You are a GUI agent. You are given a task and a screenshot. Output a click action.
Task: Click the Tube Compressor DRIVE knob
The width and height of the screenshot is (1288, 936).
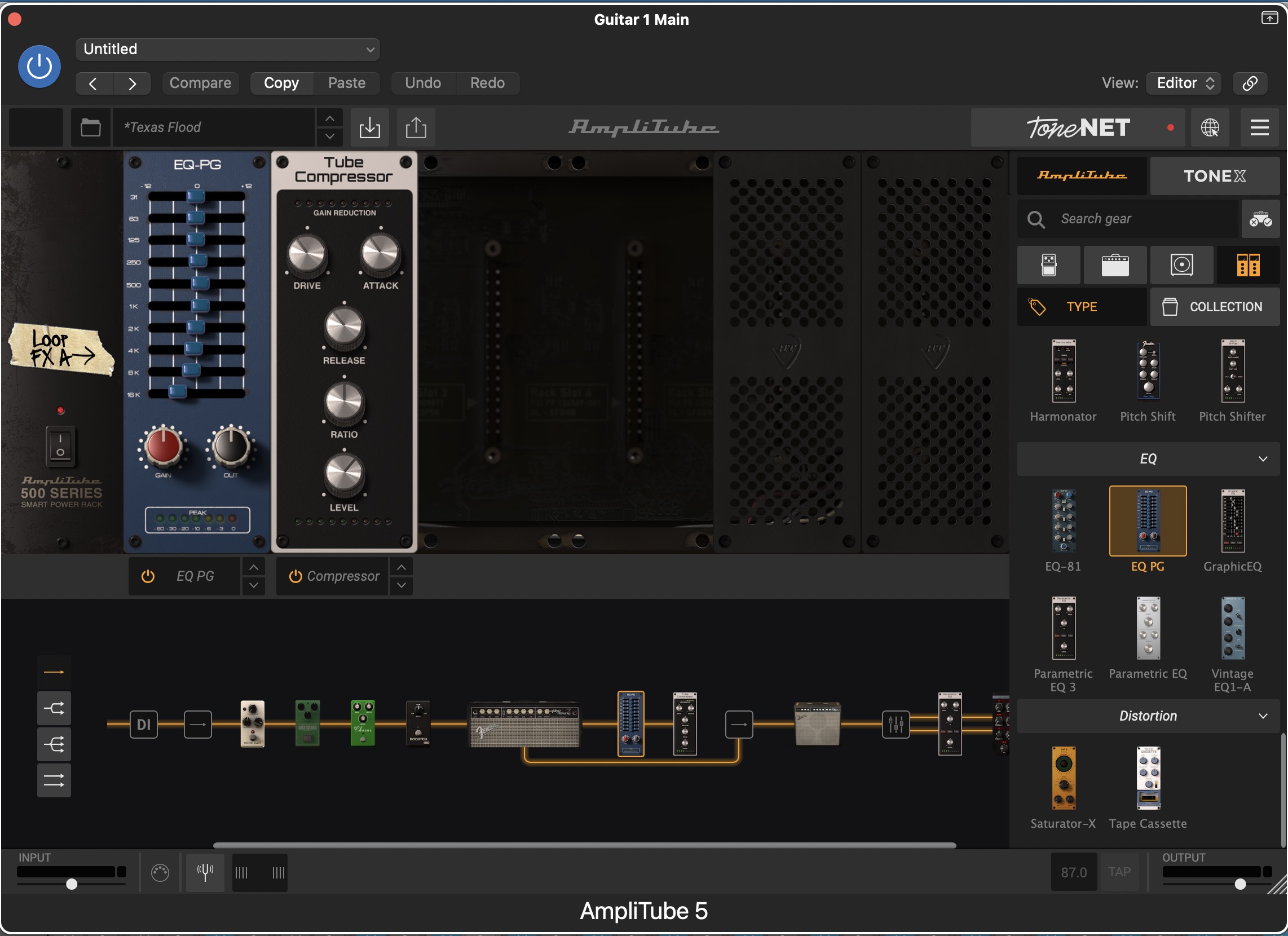tap(307, 254)
